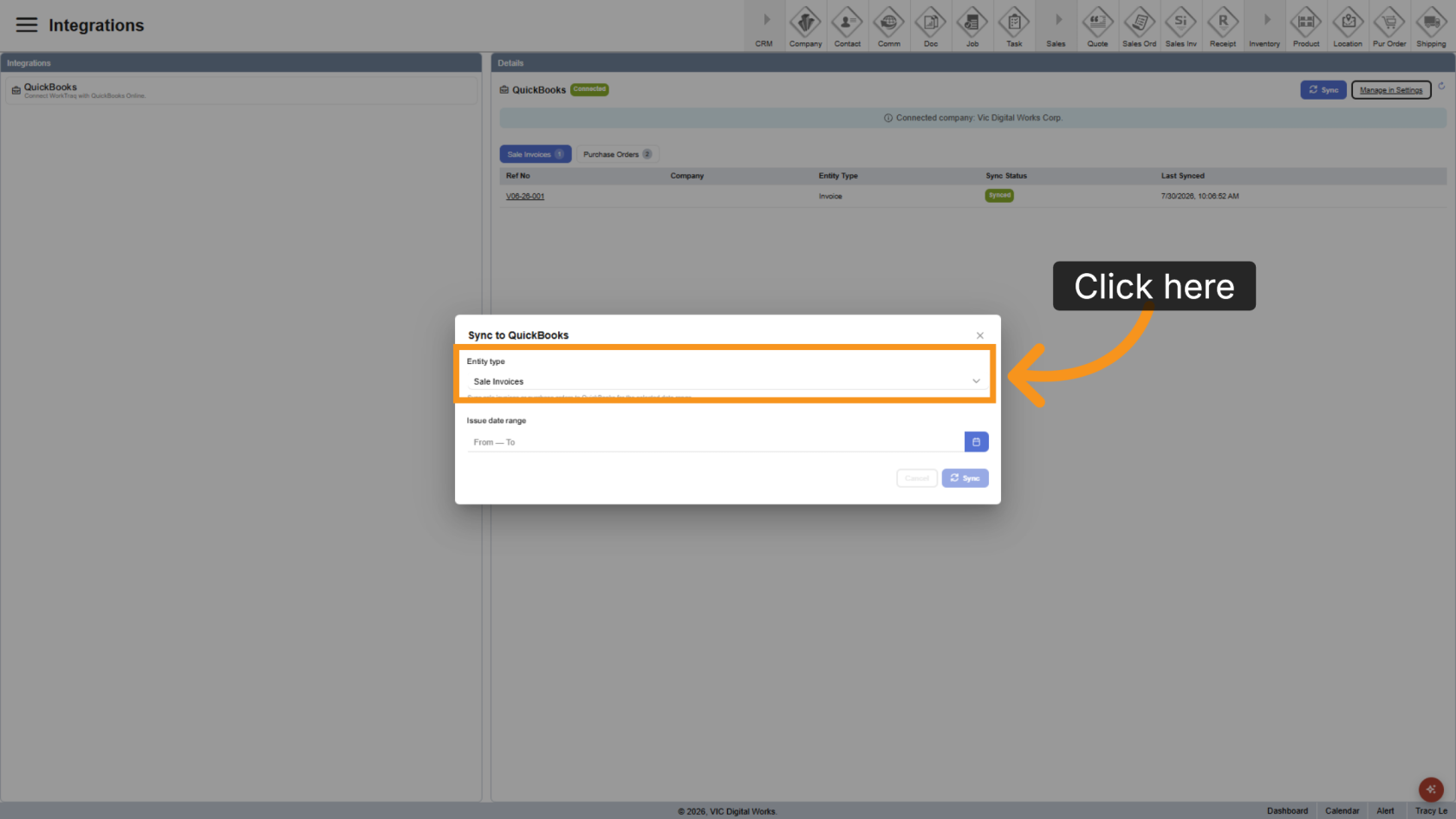Click the green Synced status badge

pos(999,196)
